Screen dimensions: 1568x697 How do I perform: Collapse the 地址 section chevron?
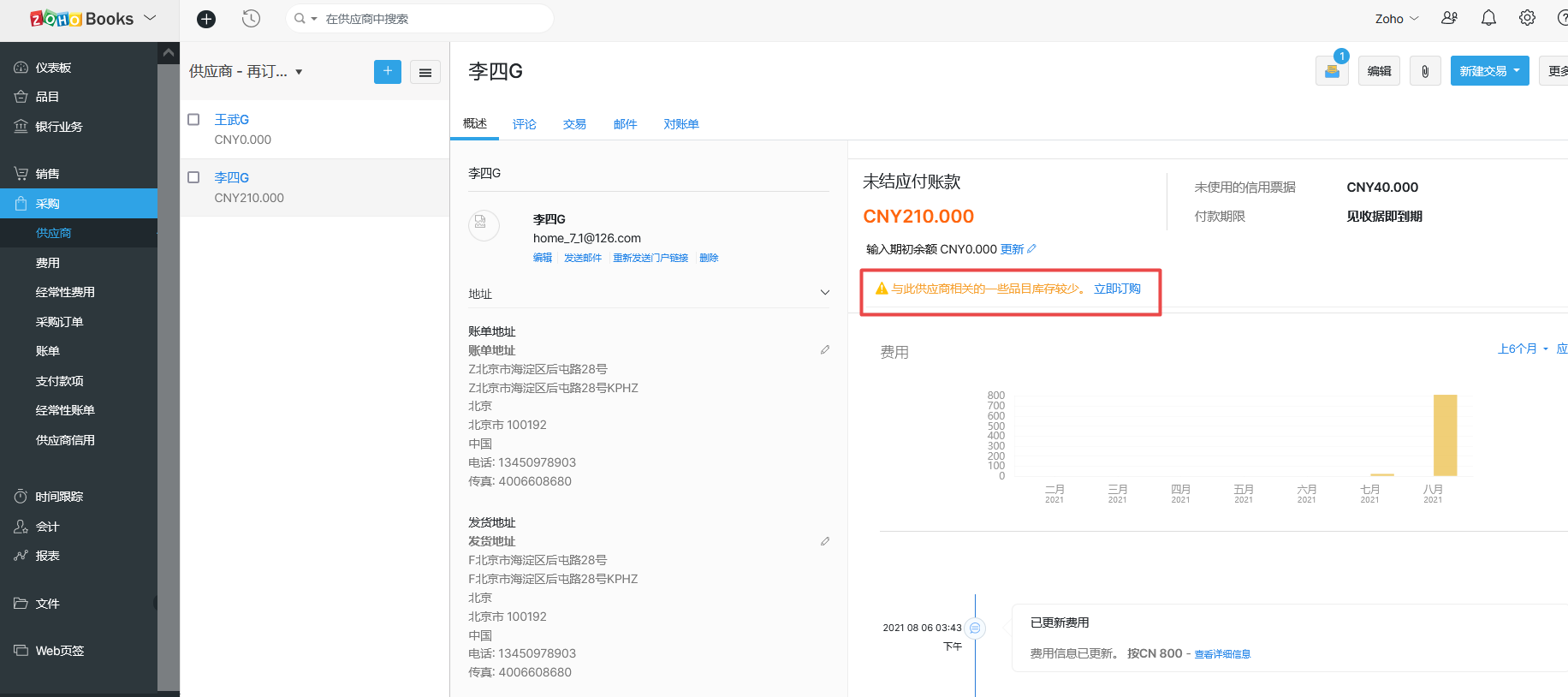[825, 293]
